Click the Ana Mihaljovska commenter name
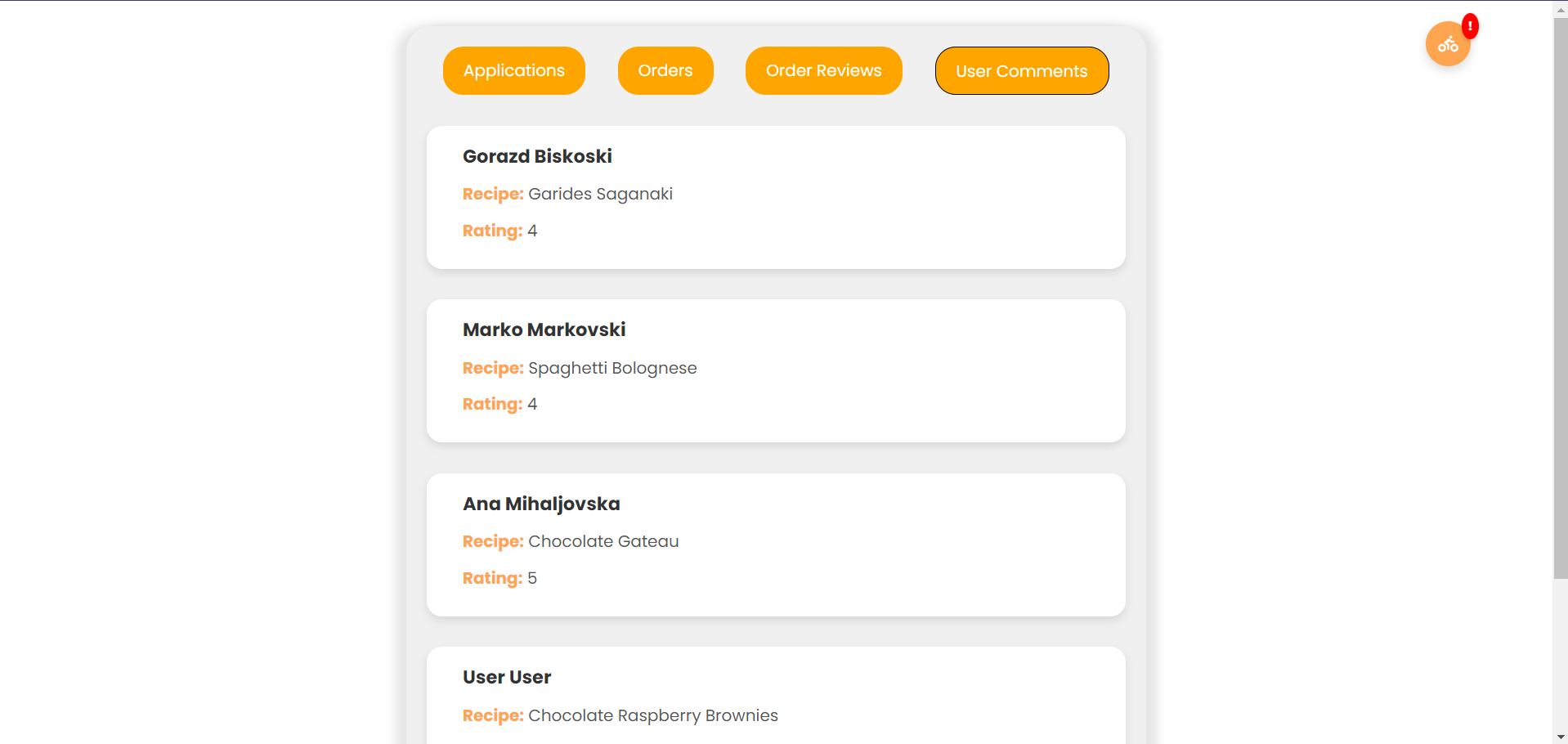This screenshot has width=1568, height=744. pyautogui.click(x=541, y=504)
